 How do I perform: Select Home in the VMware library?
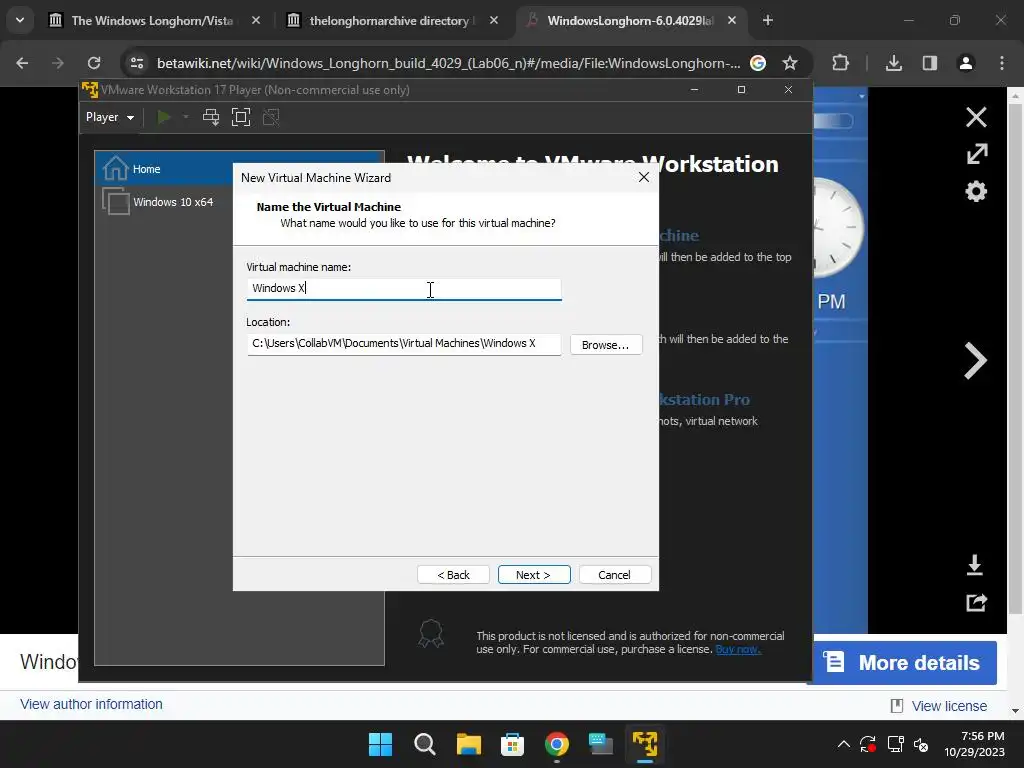coord(239,169)
